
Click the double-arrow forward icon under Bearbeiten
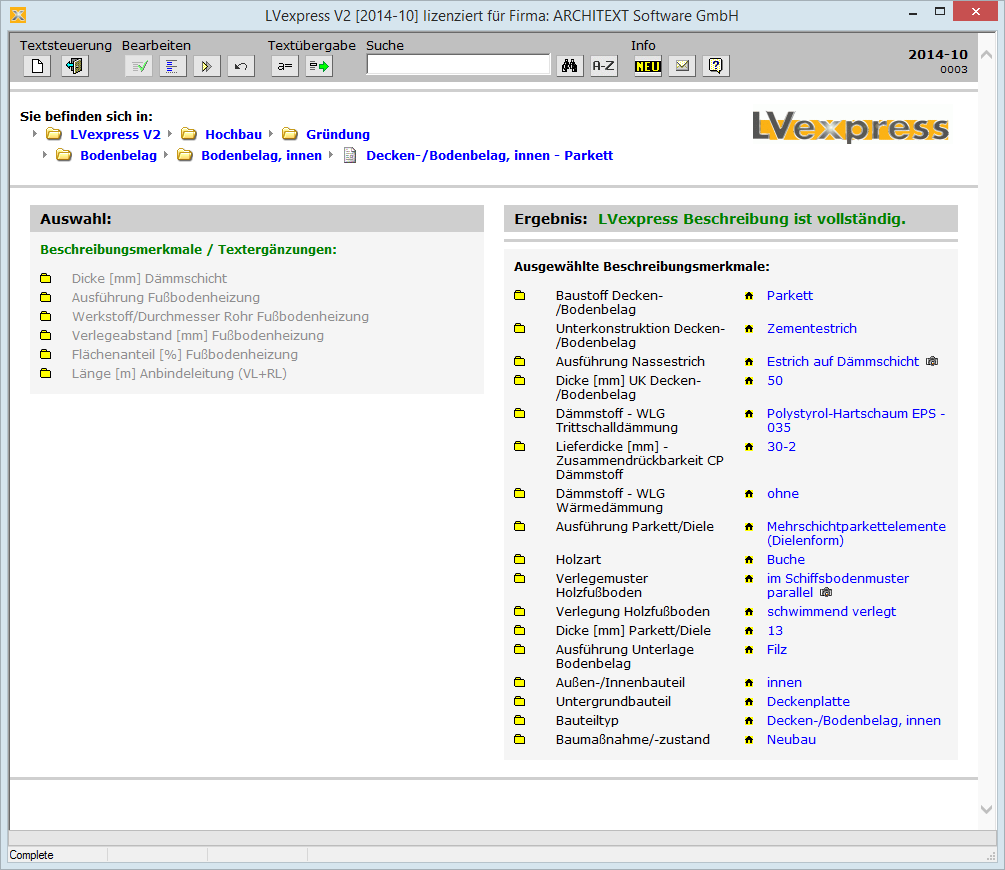[206, 66]
